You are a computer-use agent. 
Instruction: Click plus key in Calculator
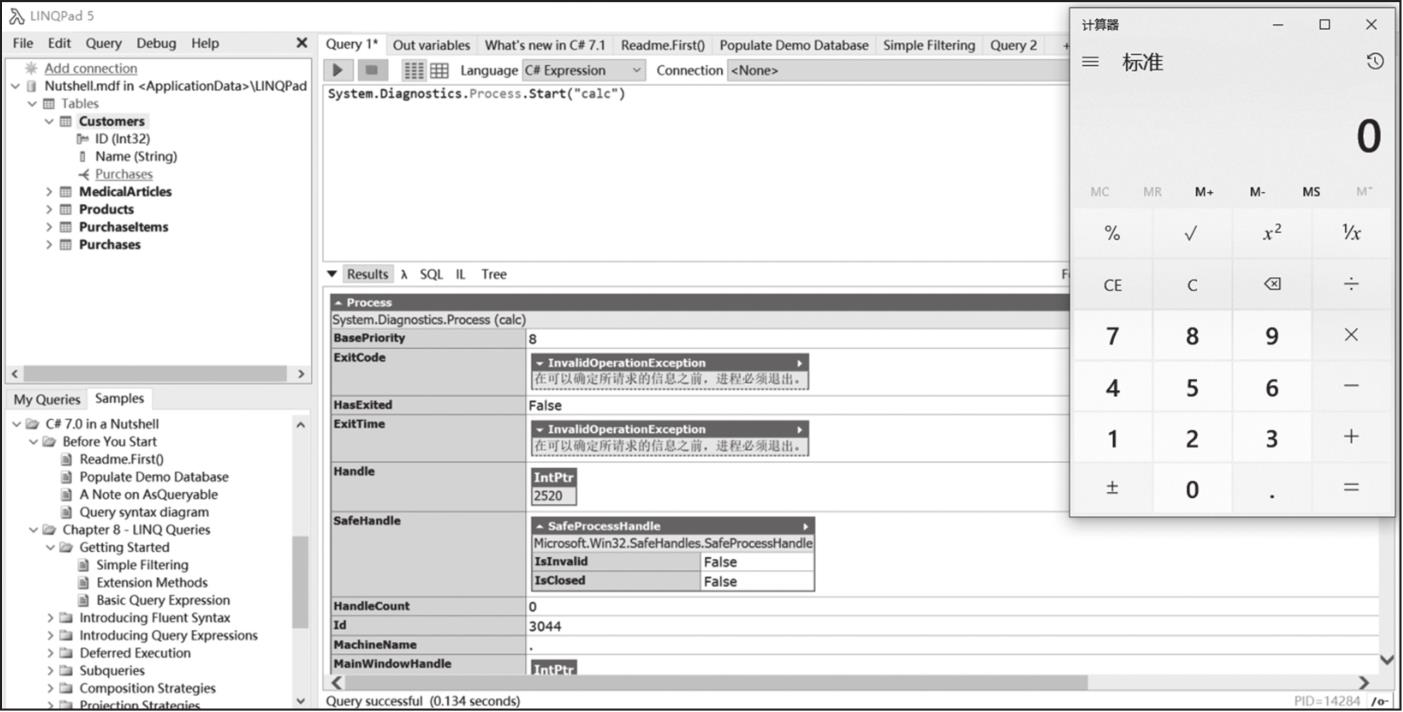pyautogui.click(x=1351, y=437)
